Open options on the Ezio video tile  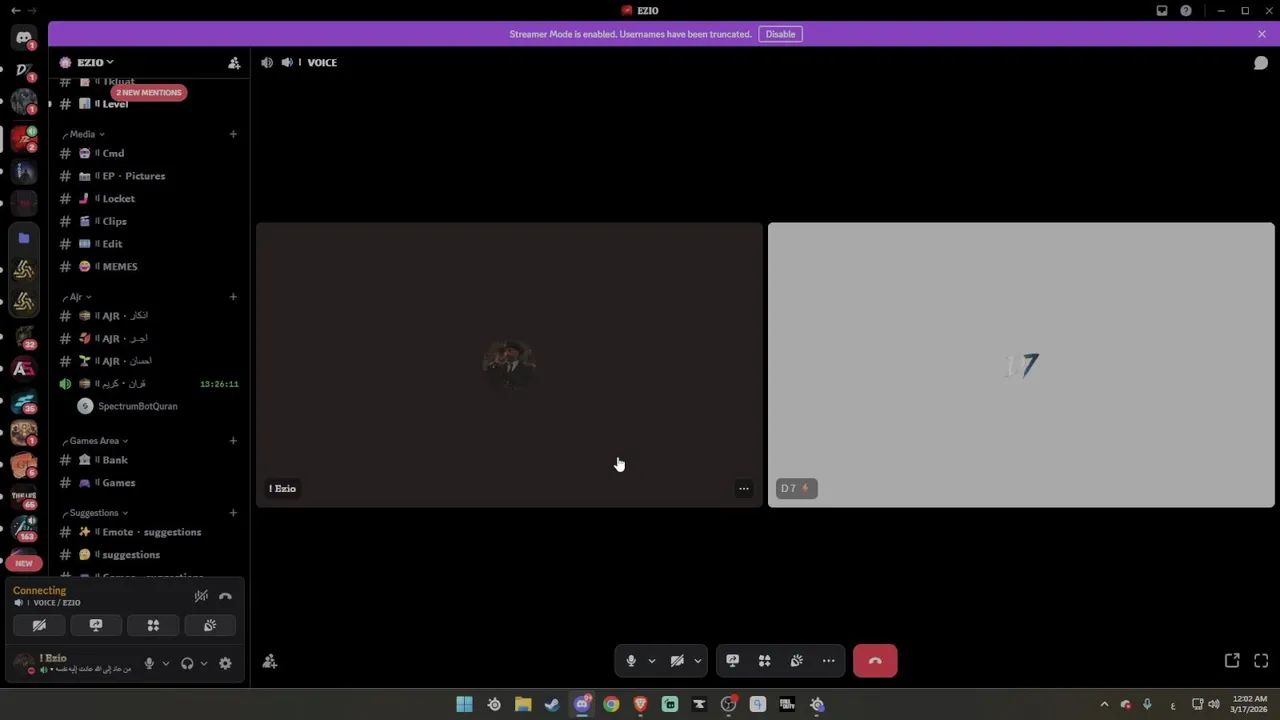click(743, 489)
